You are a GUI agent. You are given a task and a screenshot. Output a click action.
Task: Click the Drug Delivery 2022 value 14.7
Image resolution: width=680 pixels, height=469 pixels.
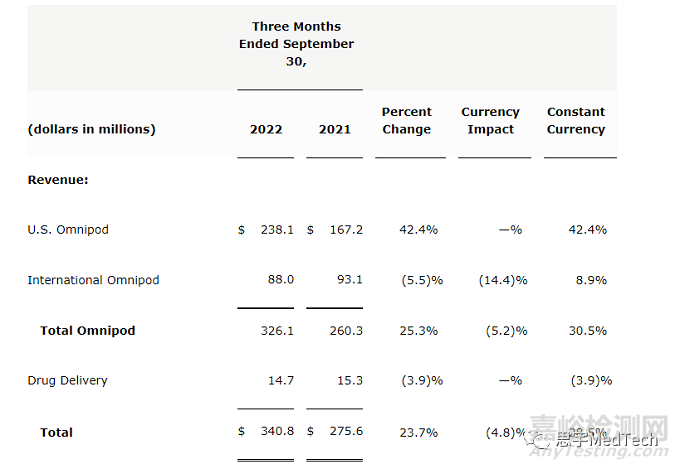280,380
